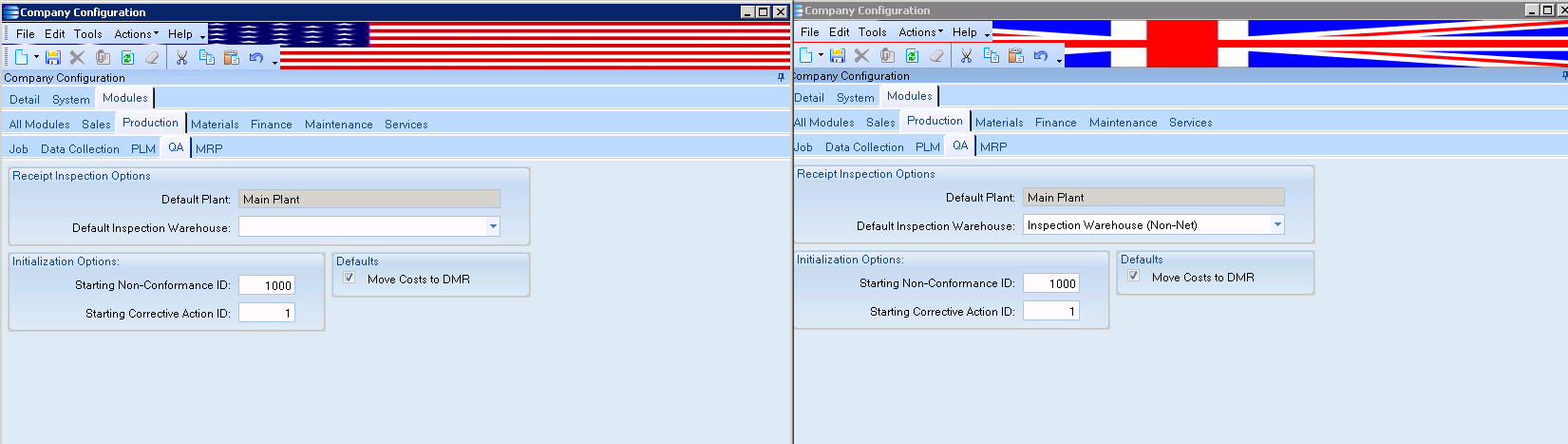Viewport: 1568px width, 444px height.
Task: Expand empty Default Inspection Warehouse dropdown, left window
Action: pyautogui.click(x=493, y=226)
